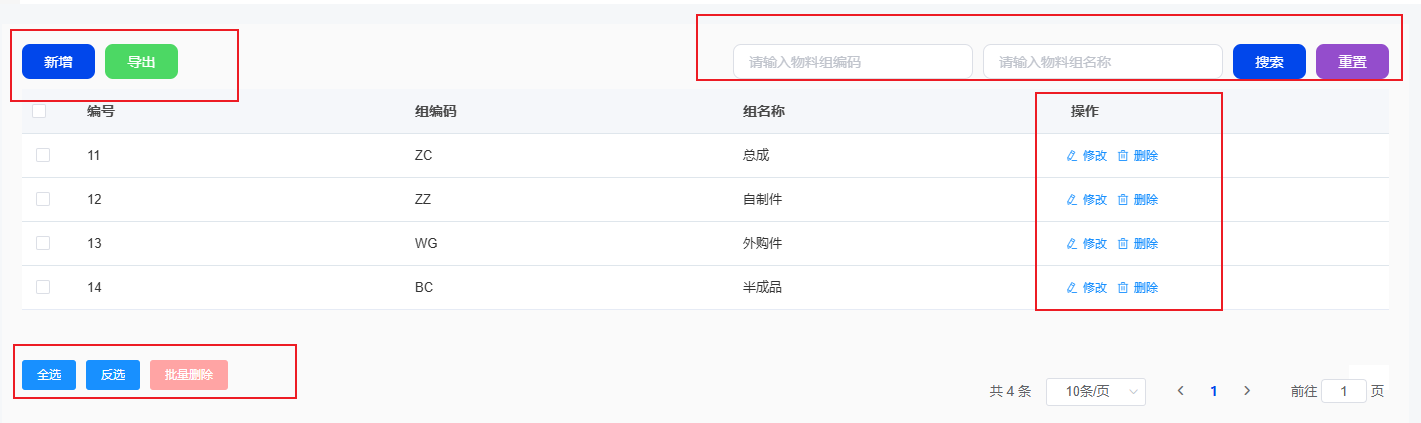Click edit pencil icon for row 11
The height and width of the screenshot is (423, 1421).
click(x=1072, y=156)
